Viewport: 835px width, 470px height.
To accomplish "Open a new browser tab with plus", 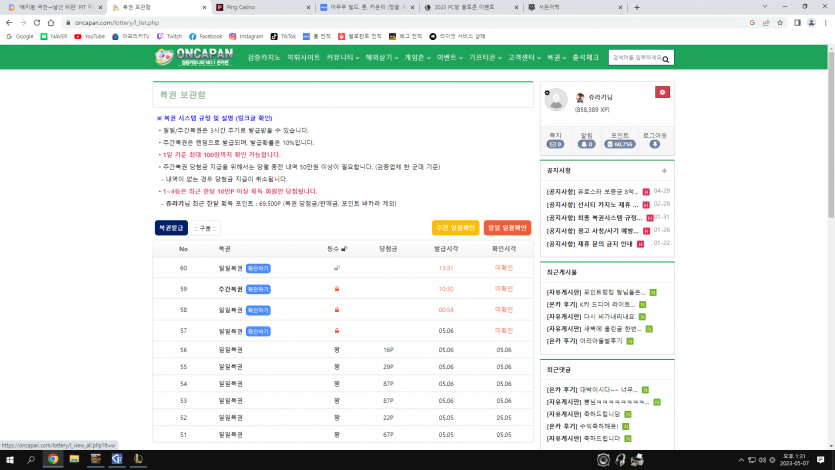I will [637, 7].
